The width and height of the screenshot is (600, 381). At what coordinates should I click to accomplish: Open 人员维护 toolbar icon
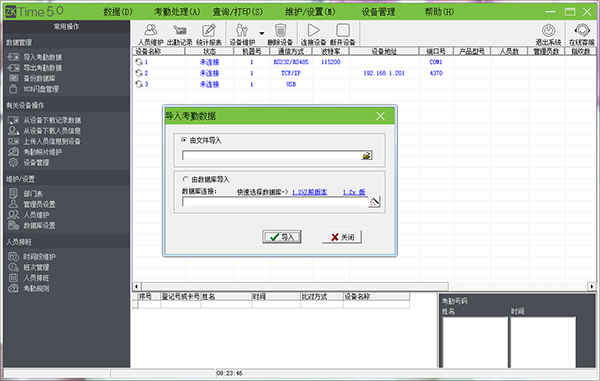pyautogui.click(x=151, y=34)
